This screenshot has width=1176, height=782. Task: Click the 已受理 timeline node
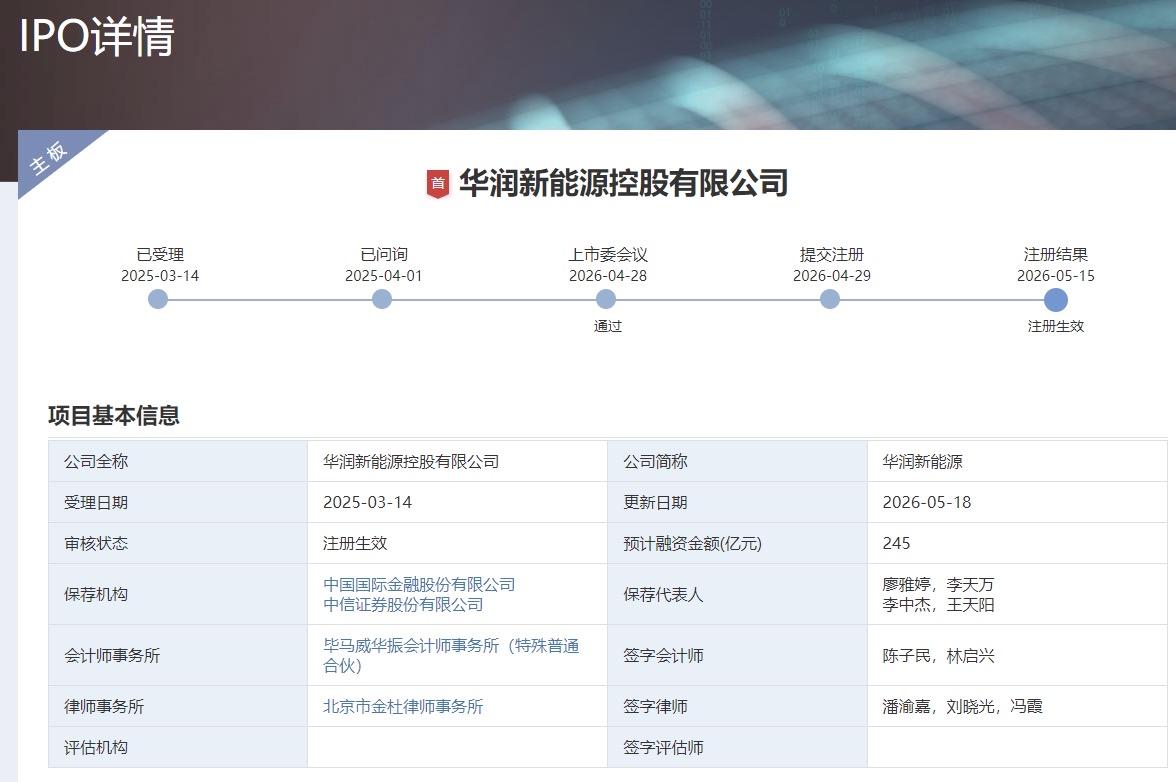point(158,300)
